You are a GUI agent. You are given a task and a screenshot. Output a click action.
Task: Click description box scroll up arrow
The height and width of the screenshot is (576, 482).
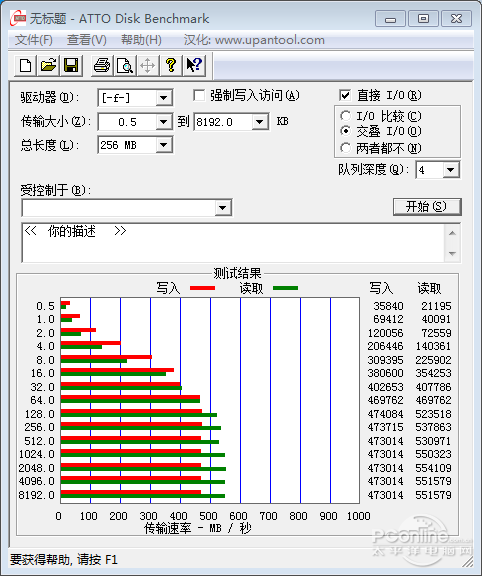point(453,233)
